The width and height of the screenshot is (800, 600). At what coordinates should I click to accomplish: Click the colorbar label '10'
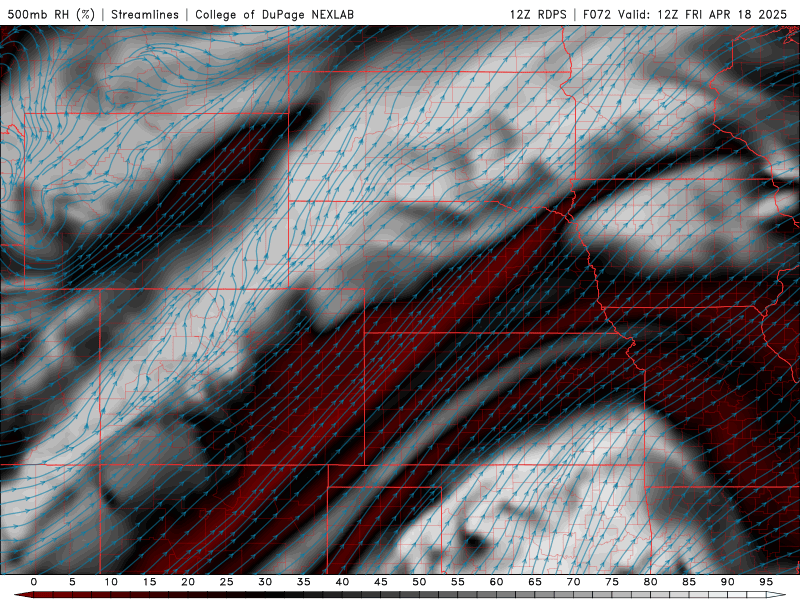click(x=111, y=582)
